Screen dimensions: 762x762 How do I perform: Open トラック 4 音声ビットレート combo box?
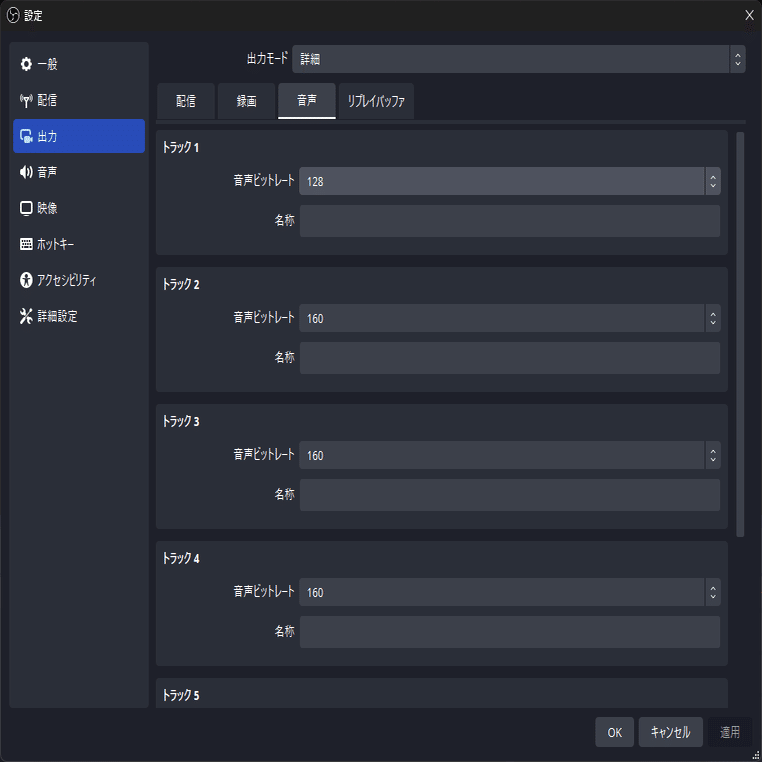click(x=510, y=592)
